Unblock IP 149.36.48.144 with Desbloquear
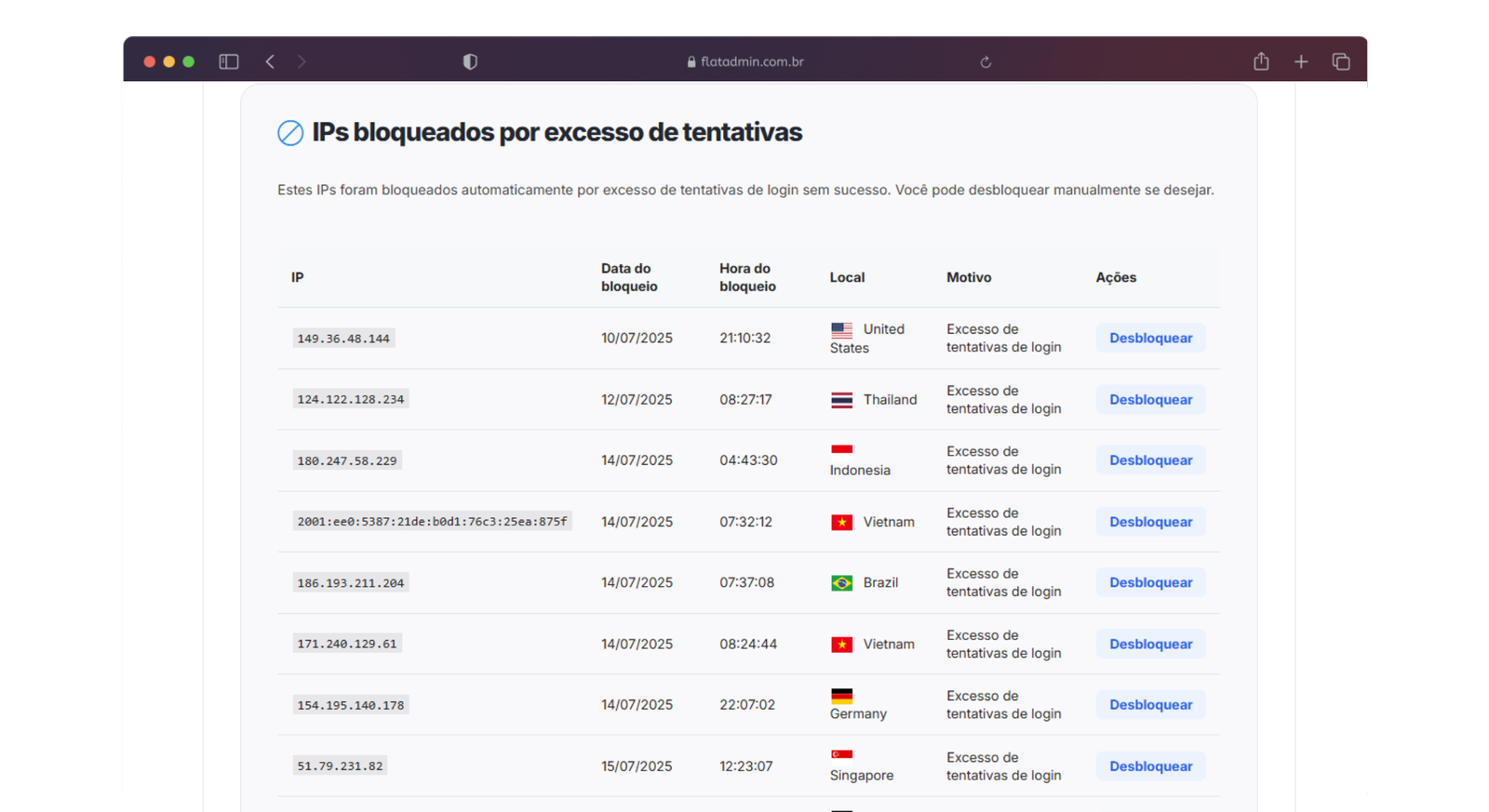 point(1150,338)
